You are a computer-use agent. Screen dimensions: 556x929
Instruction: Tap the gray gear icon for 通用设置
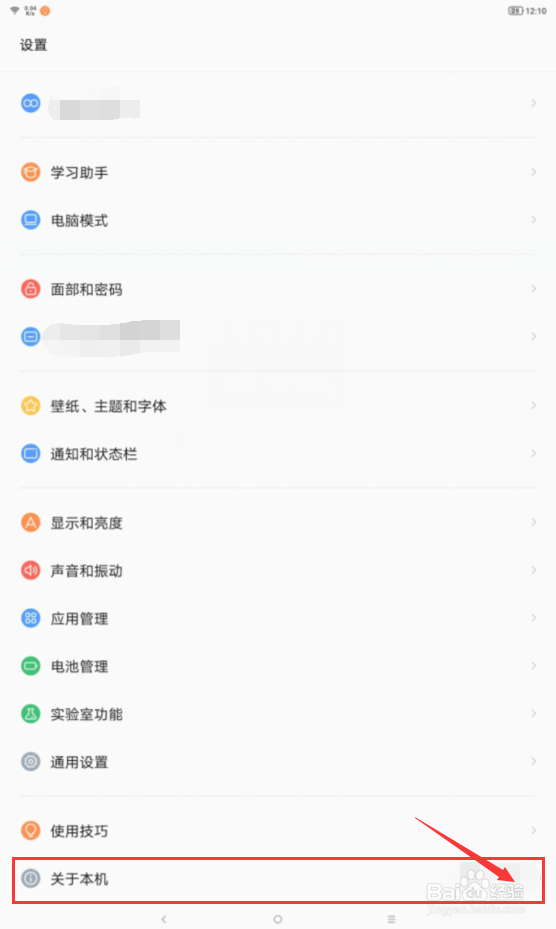30,761
